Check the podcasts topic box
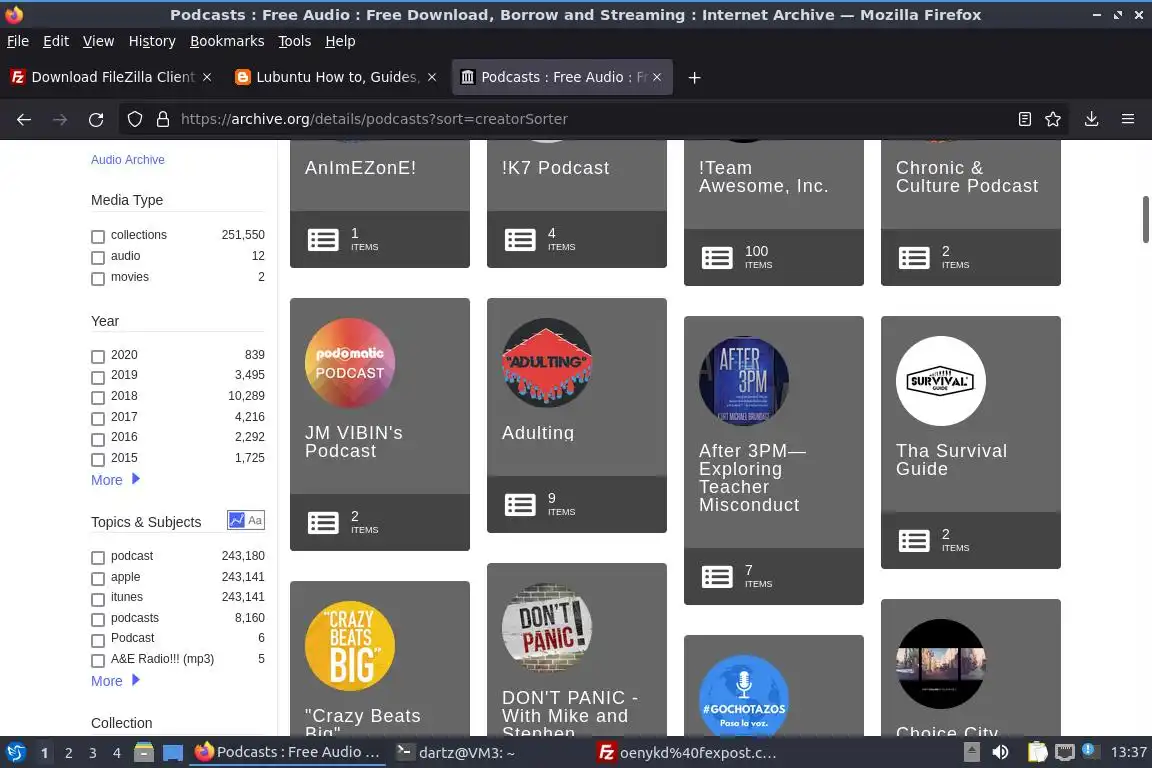The width and height of the screenshot is (1152, 768). click(98, 620)
